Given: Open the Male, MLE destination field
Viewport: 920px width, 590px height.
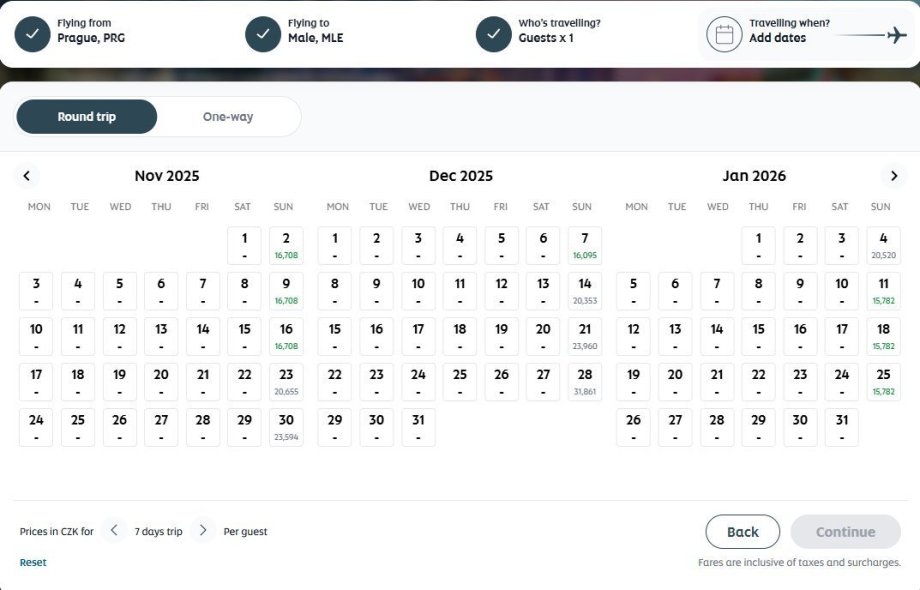Looking at the screenshot, I should click(315, 38).
